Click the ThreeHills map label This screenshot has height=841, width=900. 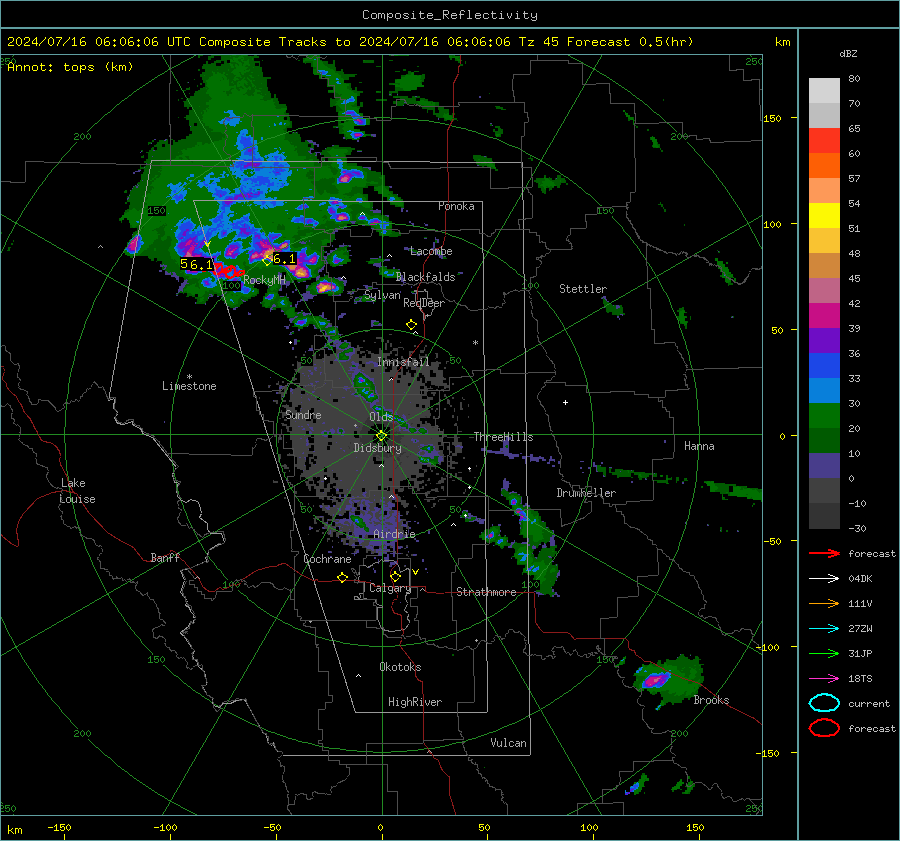[x=503, y=437]
